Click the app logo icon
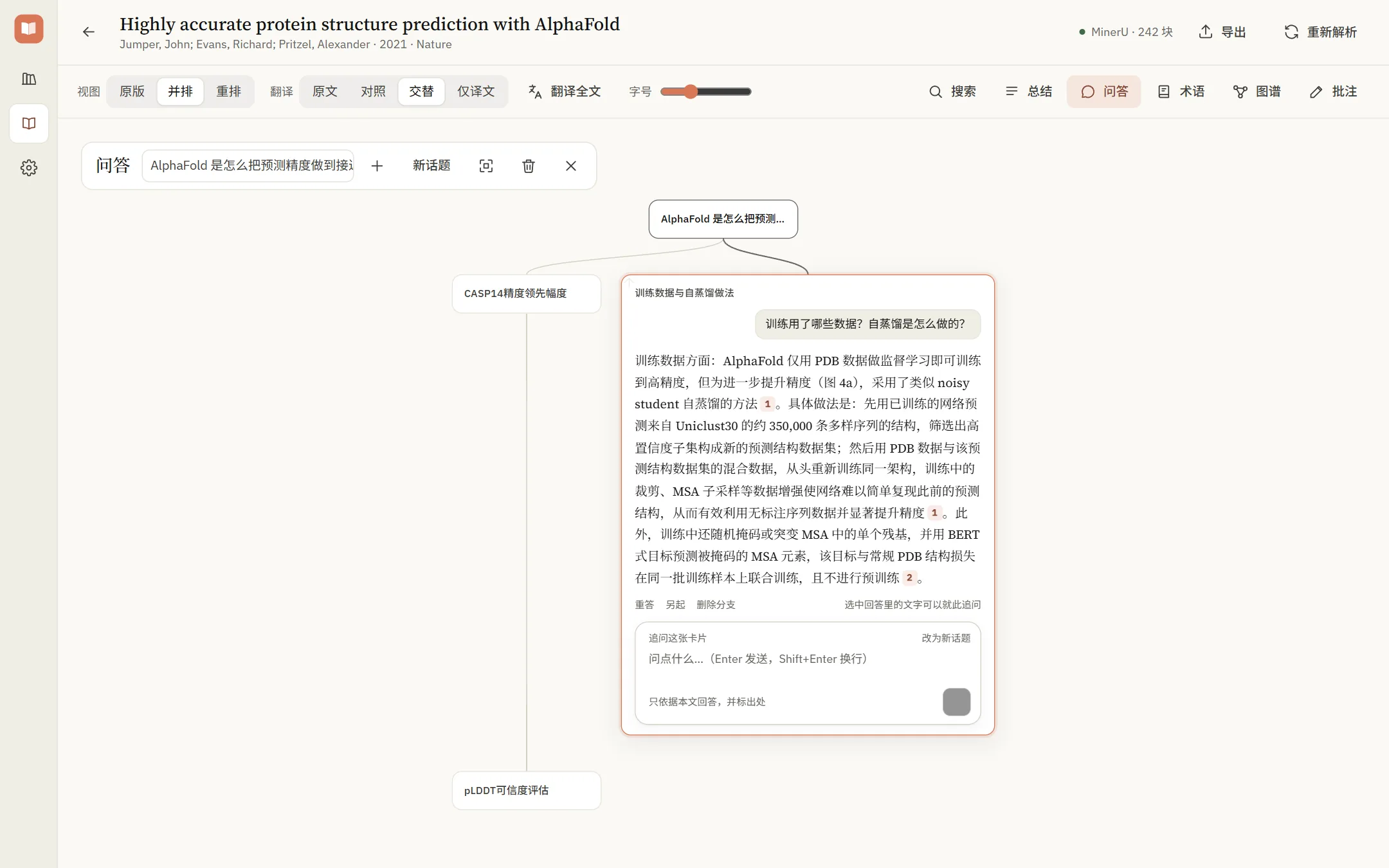The height and width of the screenshot is (868, 1389). click(x=29, y=29)
